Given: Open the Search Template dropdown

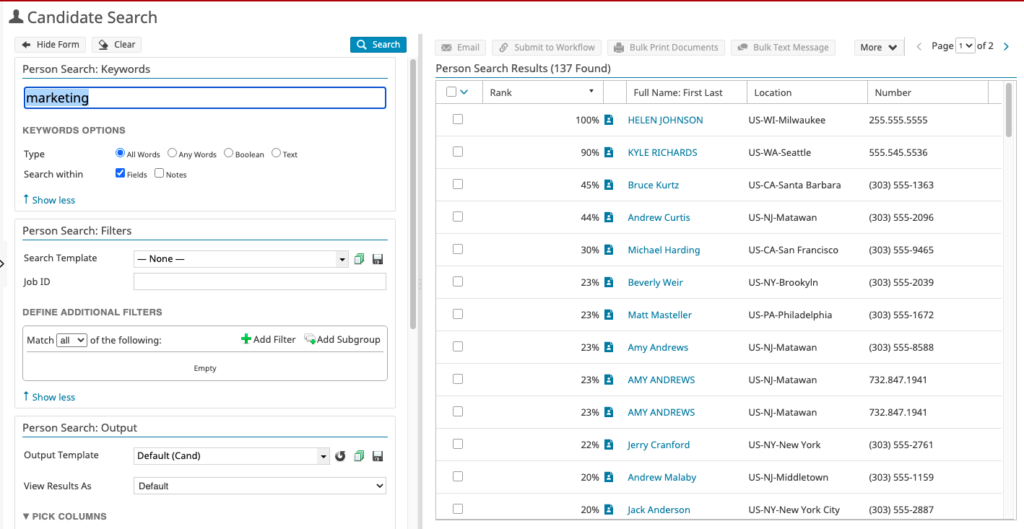Looking at the screenshot, I should [x=240, y=259].
